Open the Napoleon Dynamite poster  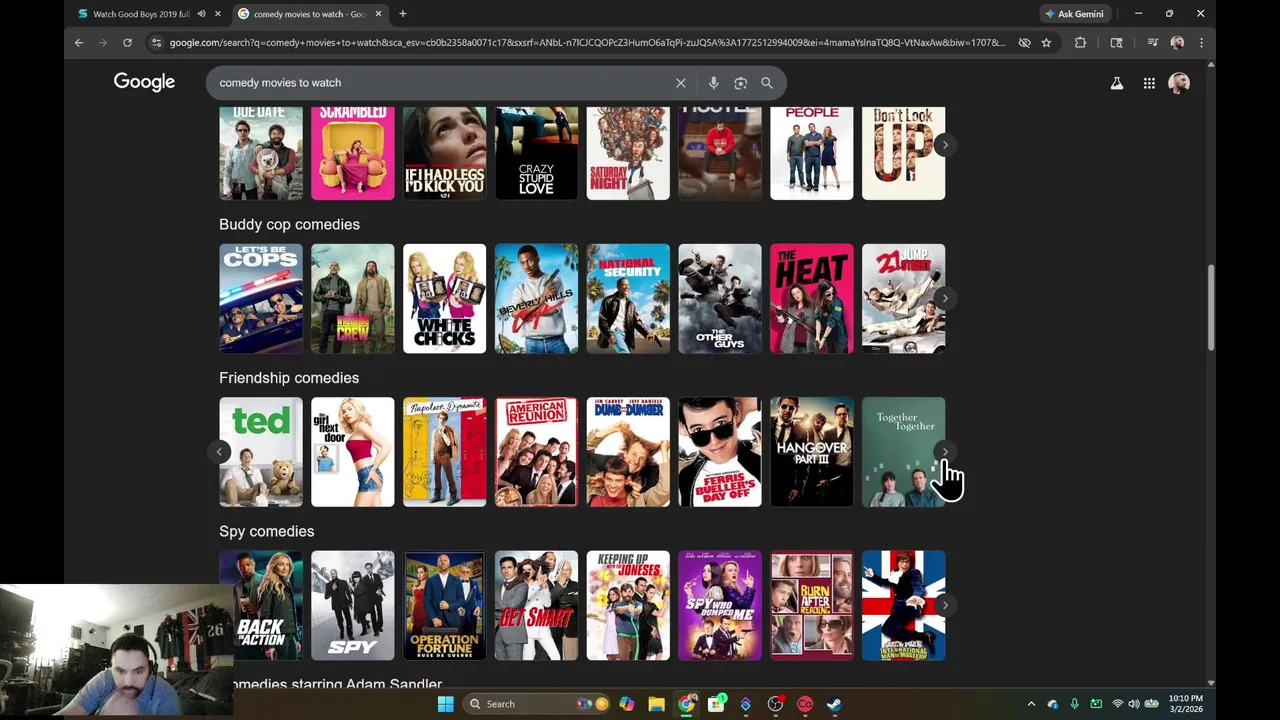tap(444, 452)
